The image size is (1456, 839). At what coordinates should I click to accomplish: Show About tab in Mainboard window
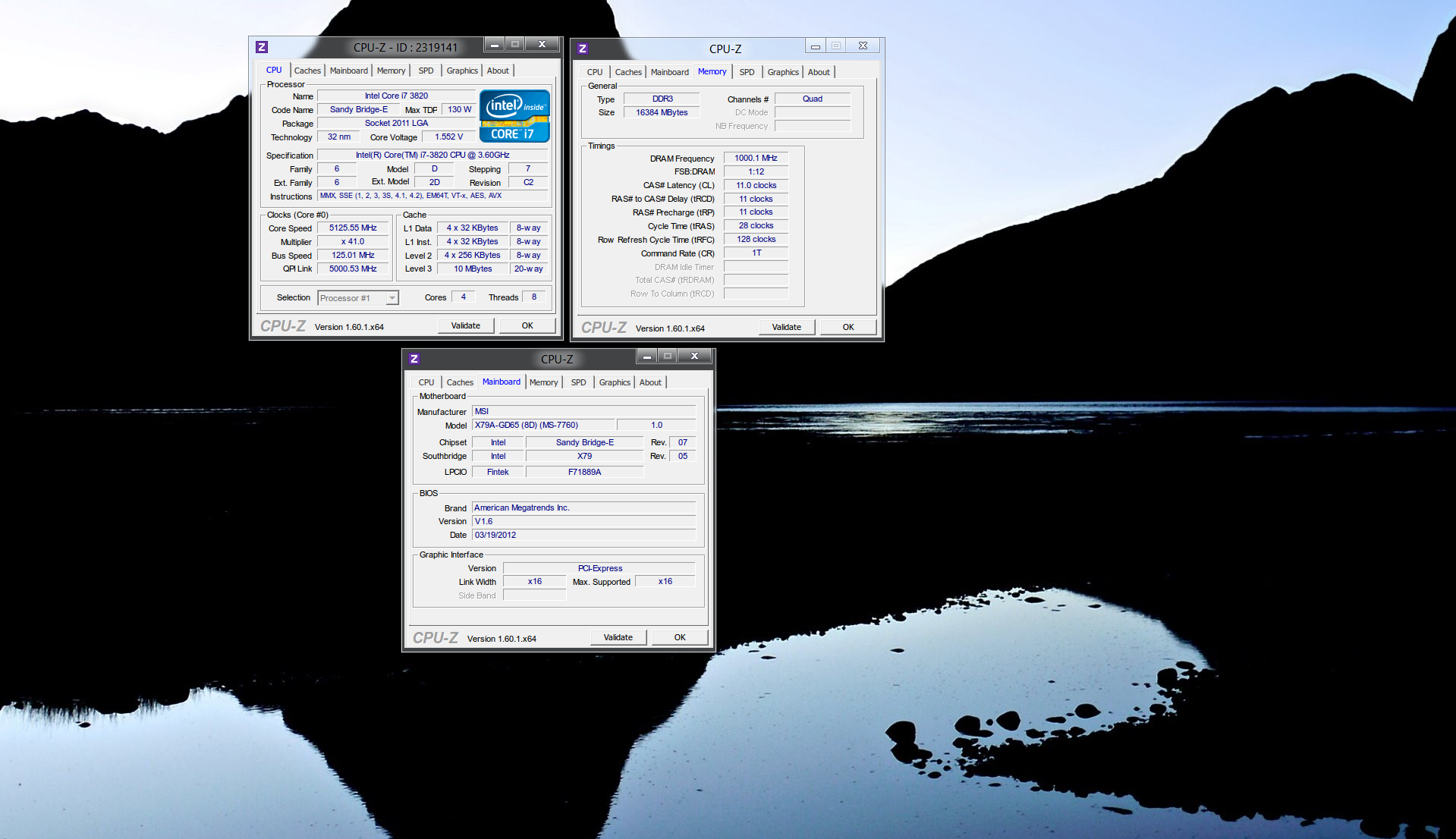tap(650, 382)
